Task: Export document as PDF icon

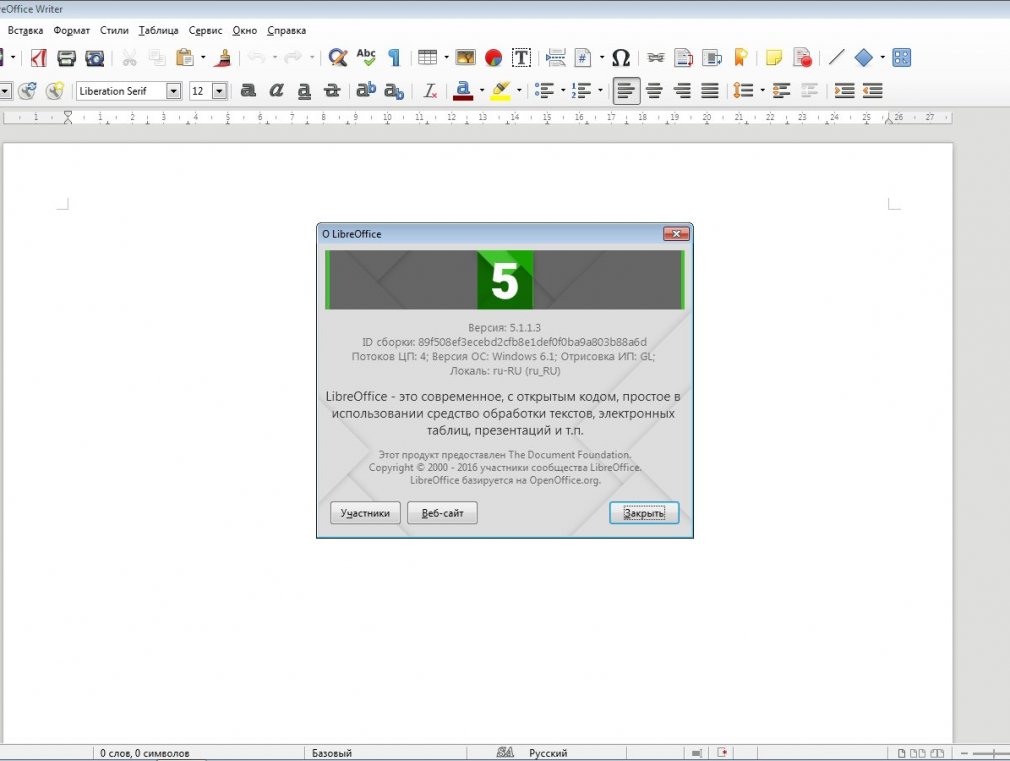Action: point(38,58)
